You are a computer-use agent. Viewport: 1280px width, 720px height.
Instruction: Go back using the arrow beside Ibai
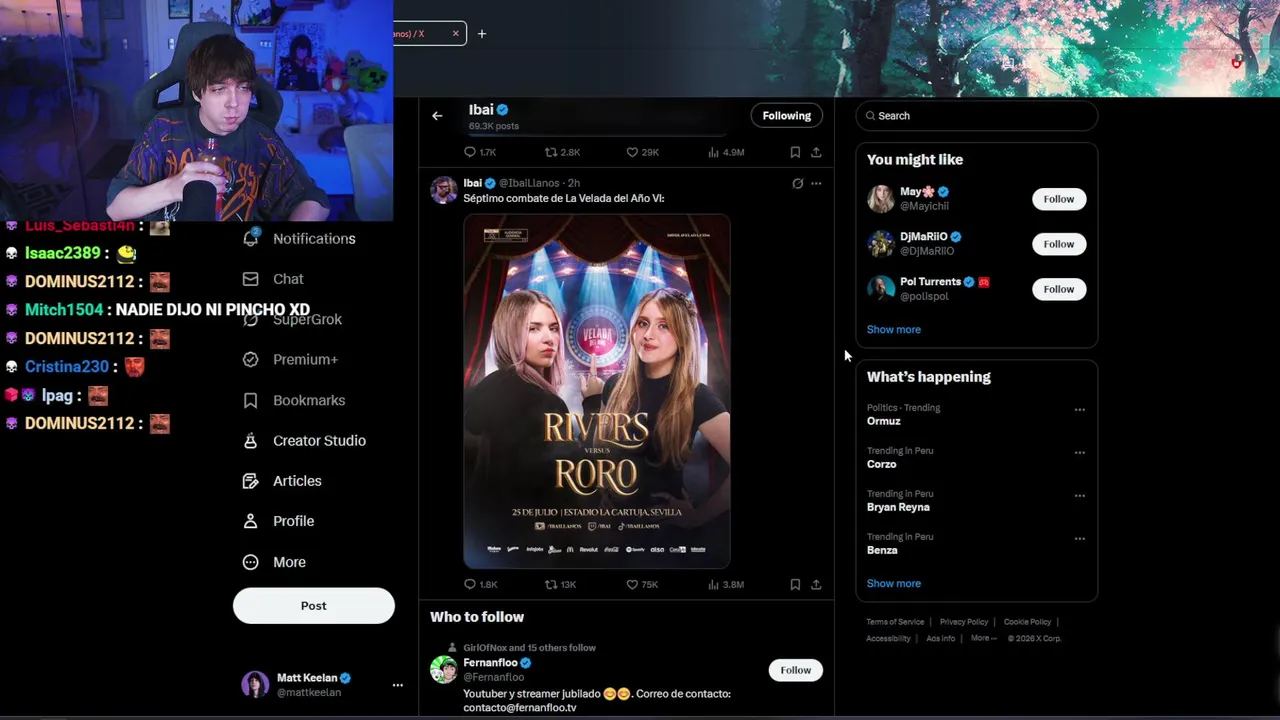click(437, 116)
